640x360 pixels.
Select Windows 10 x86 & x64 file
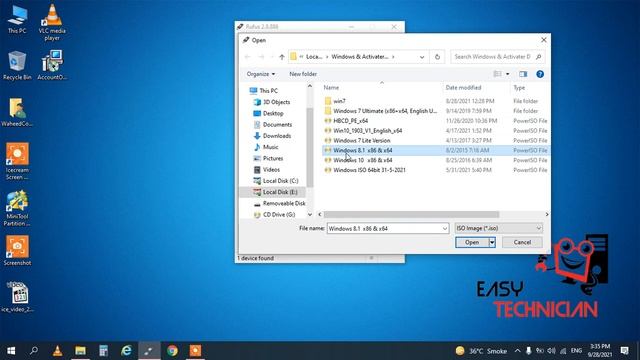pyautogui.click(x=362, y=160)
